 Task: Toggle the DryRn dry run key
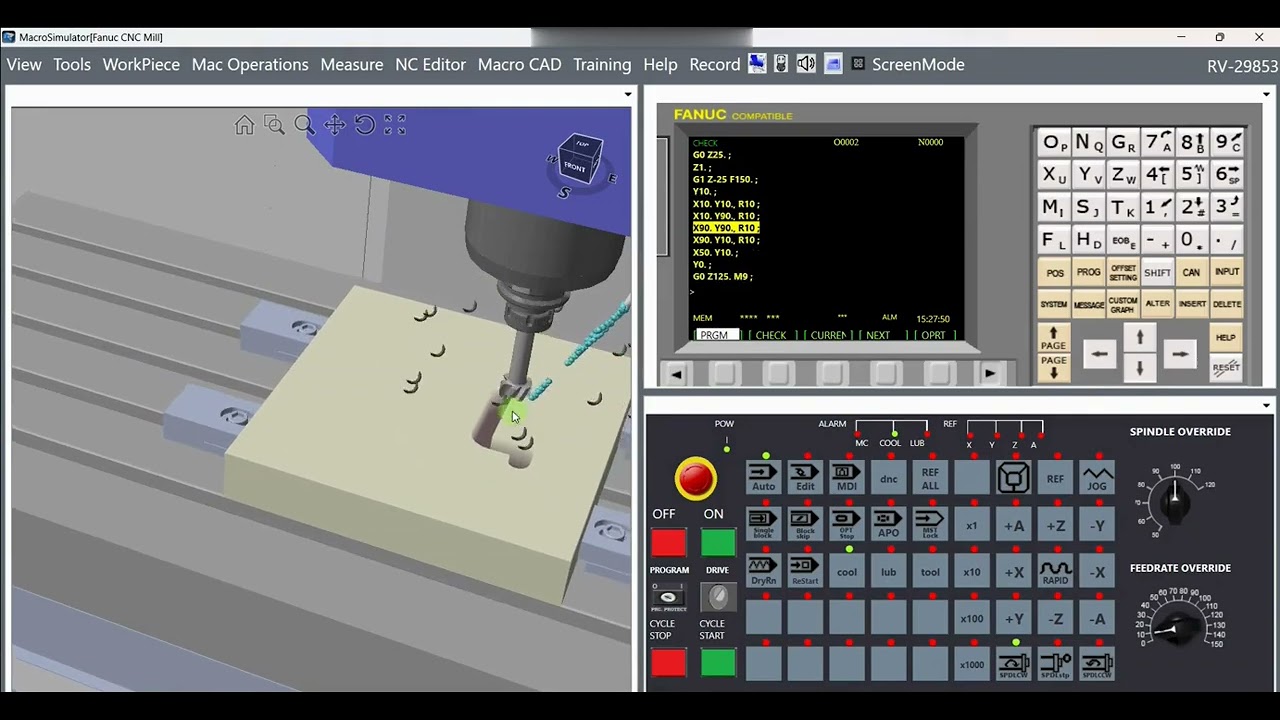(x=763, y=572)
